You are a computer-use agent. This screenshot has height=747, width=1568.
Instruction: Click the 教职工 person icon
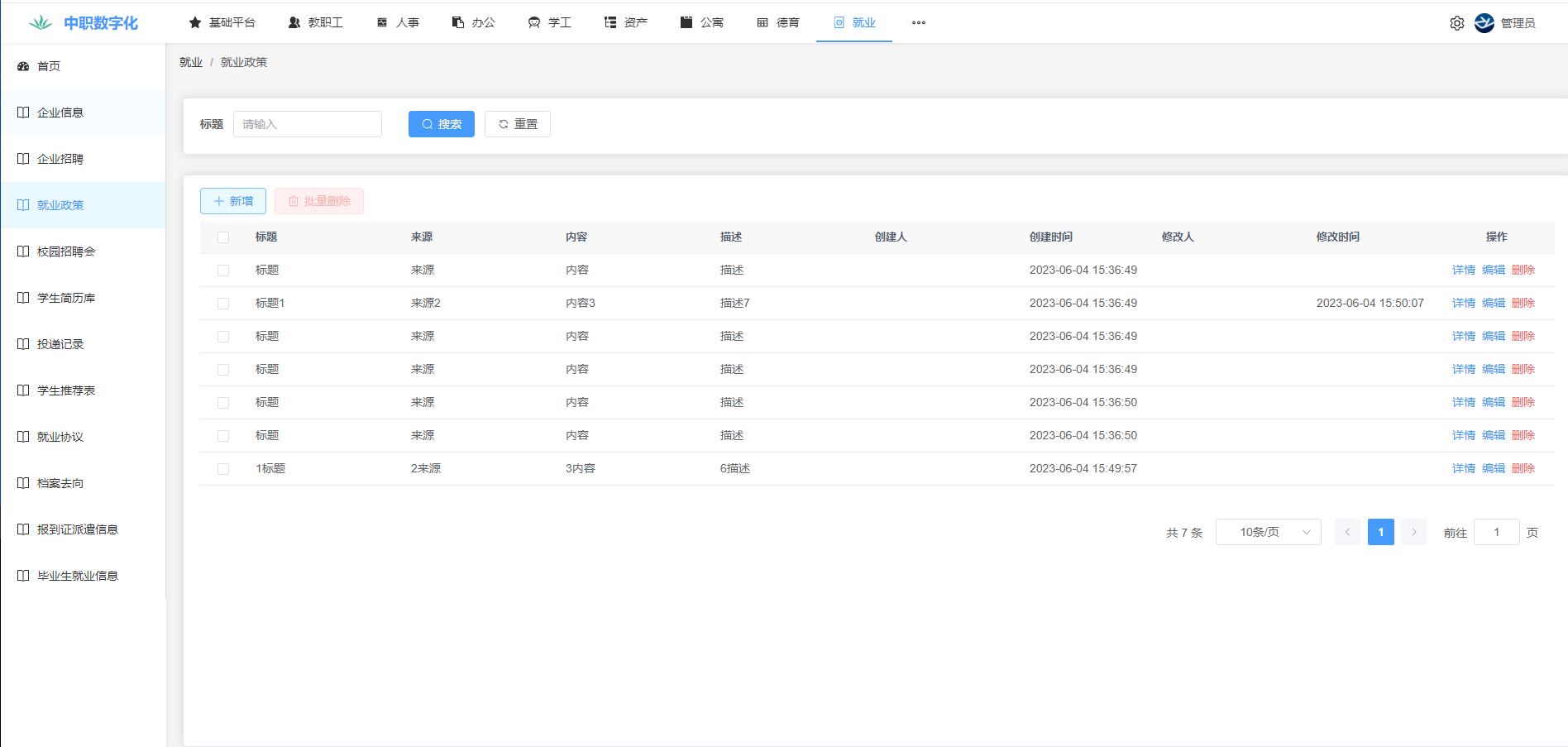(294, 22)
